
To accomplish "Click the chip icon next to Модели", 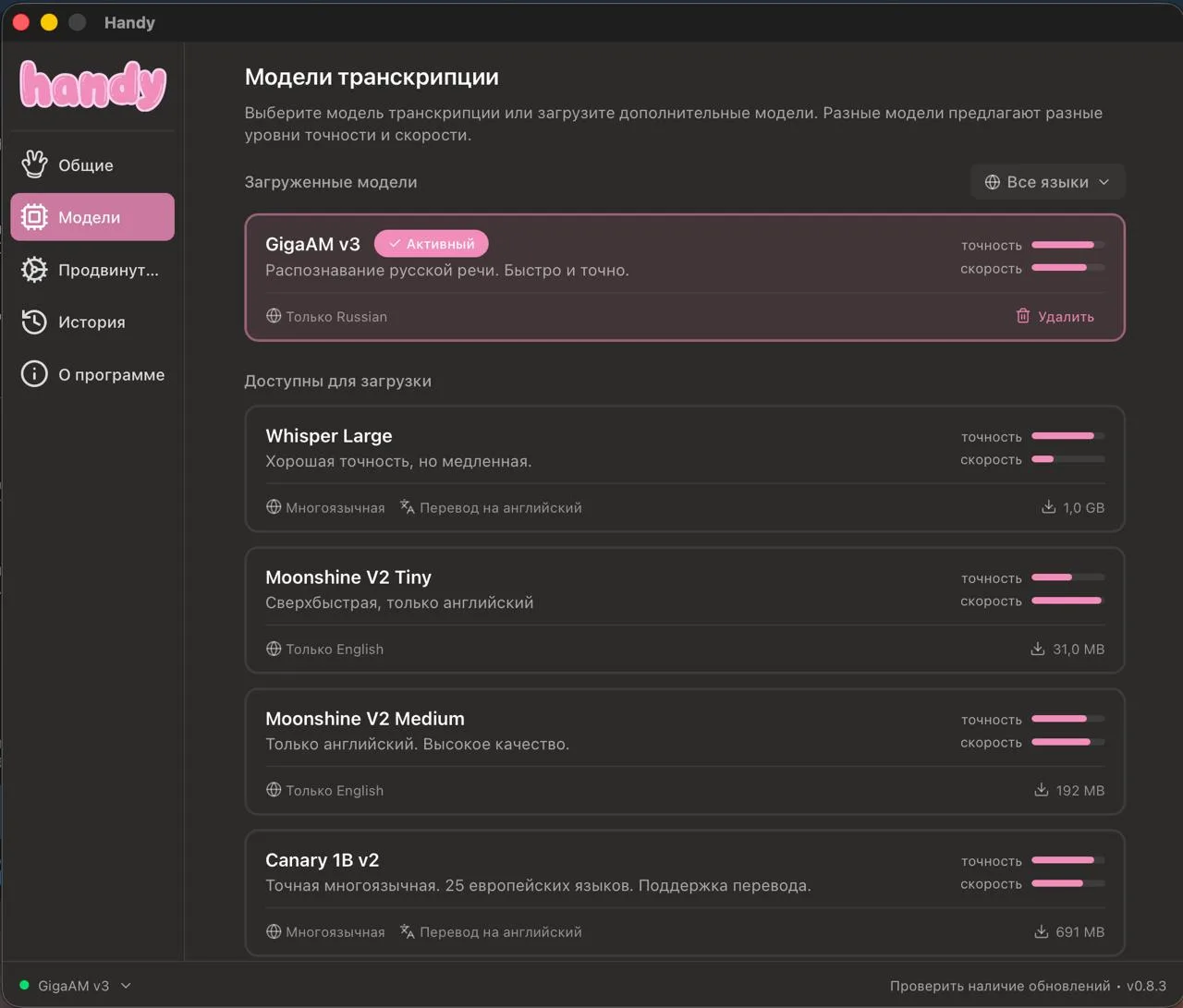I will (x=34, y=217).
